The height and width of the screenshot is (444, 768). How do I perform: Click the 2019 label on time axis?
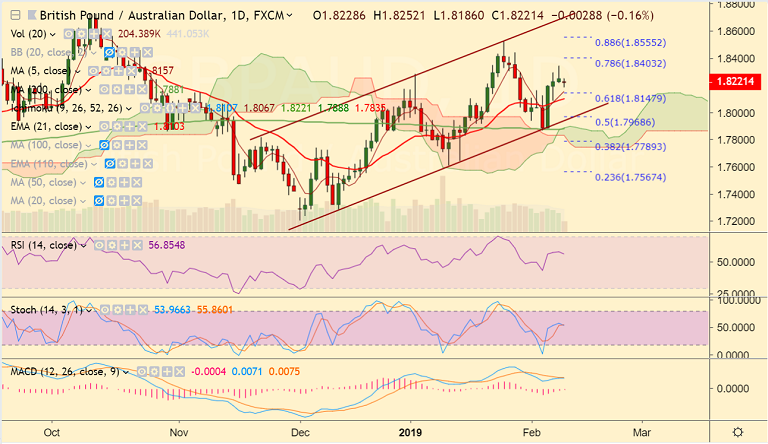tap(410, 432)
